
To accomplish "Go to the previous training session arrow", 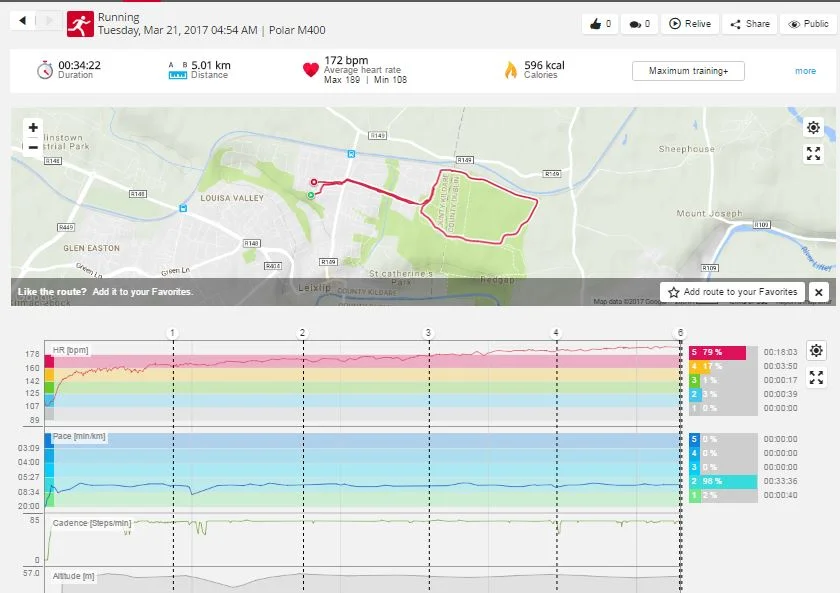I will click(x=24, y=21).
